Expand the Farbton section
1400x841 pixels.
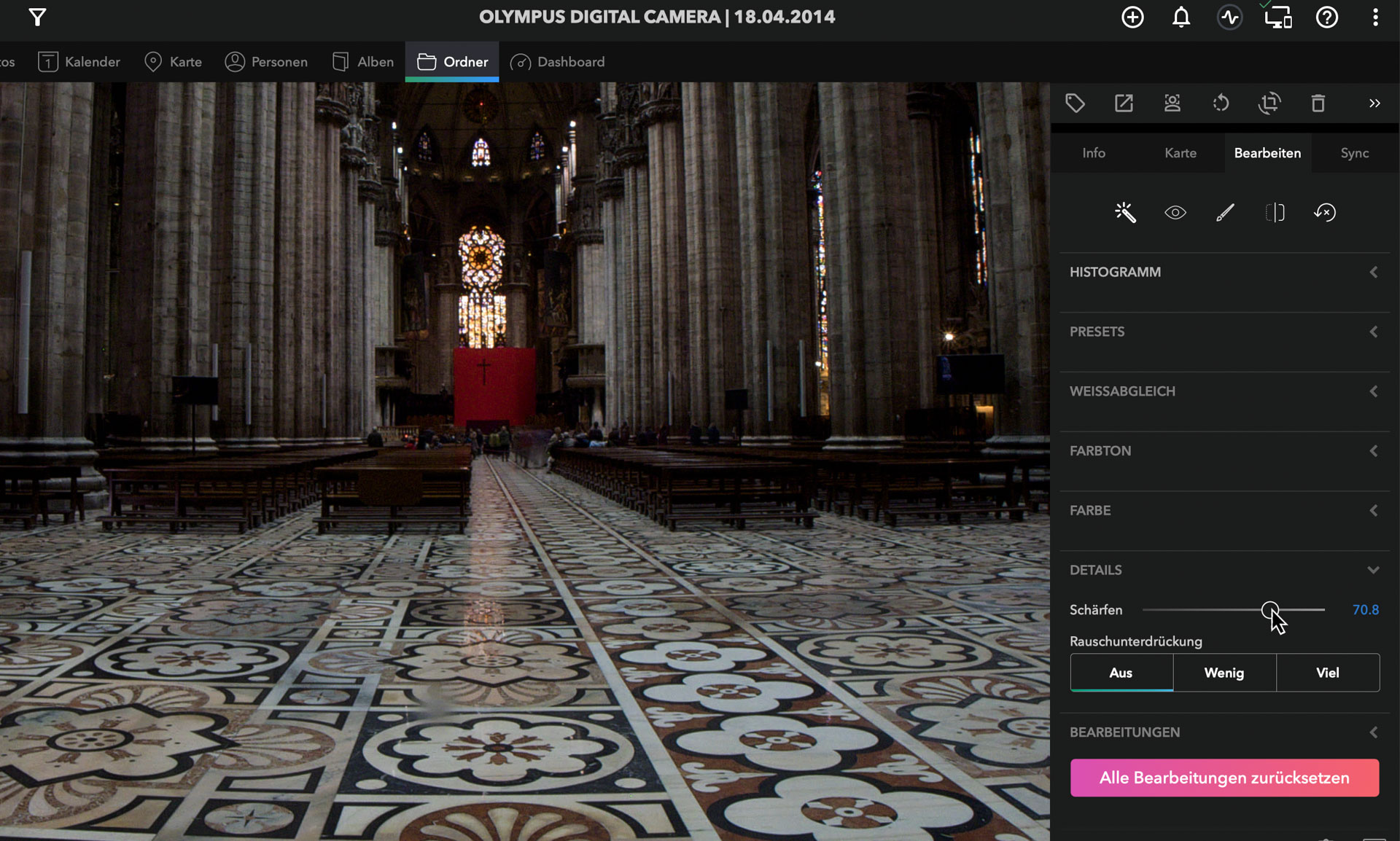tap(1224, 451)
